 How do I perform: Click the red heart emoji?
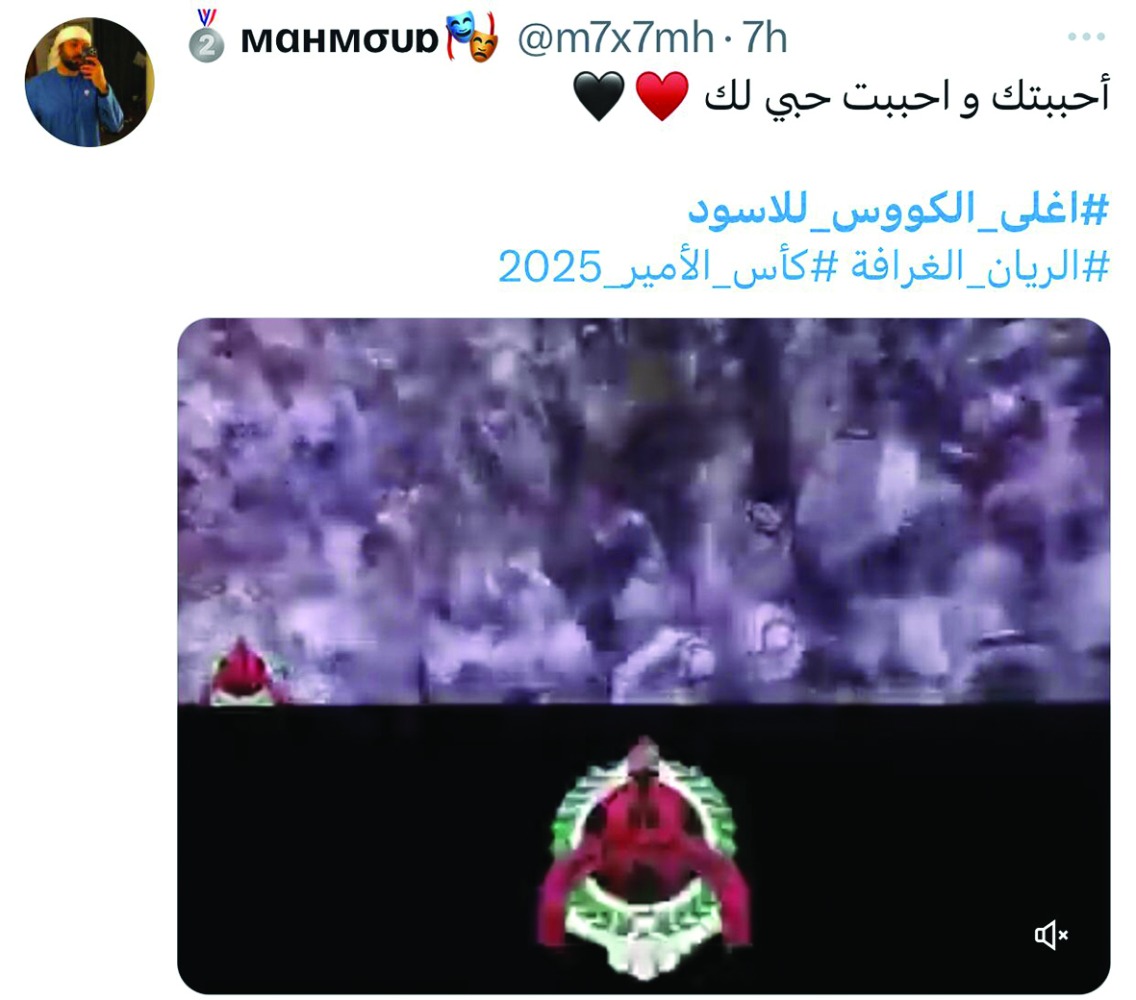(661, 95)
